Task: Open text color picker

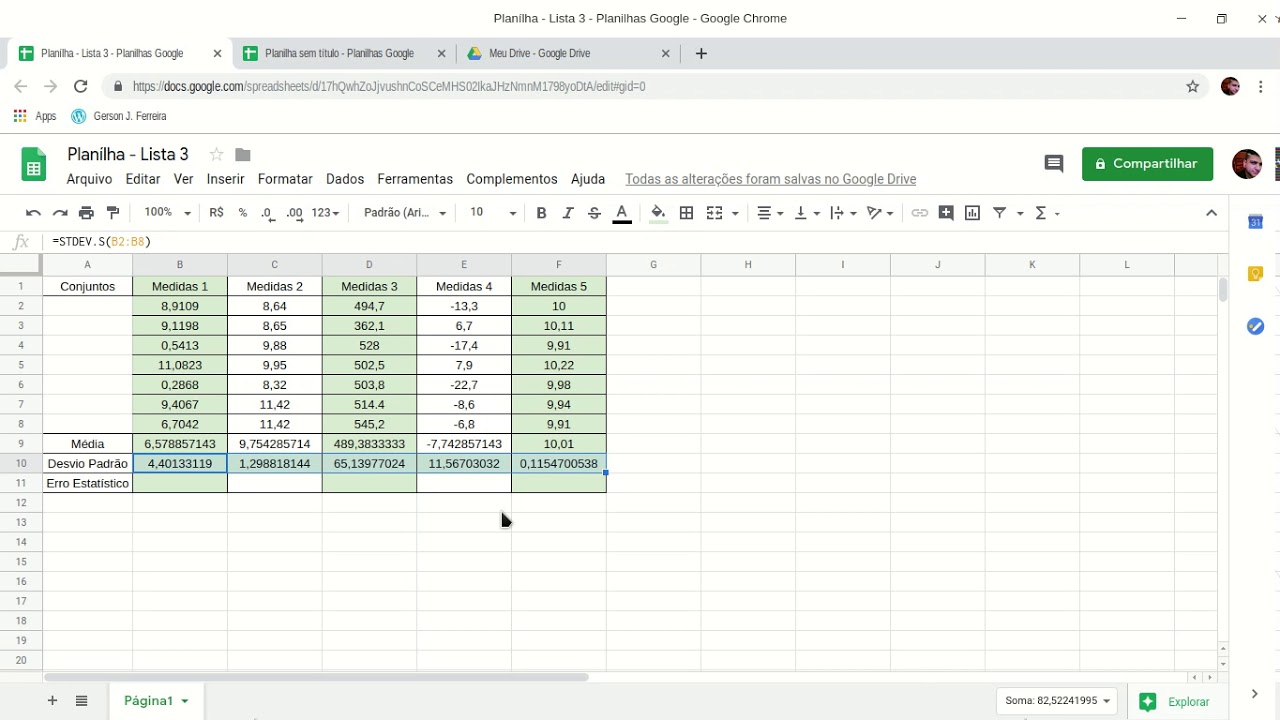Action: tap(621, 213)
